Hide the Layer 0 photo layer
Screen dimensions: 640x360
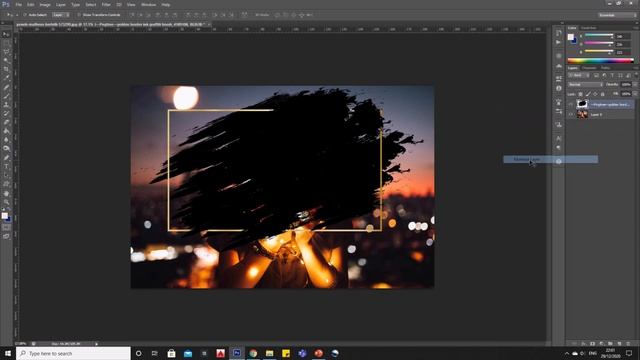[571, 115]
